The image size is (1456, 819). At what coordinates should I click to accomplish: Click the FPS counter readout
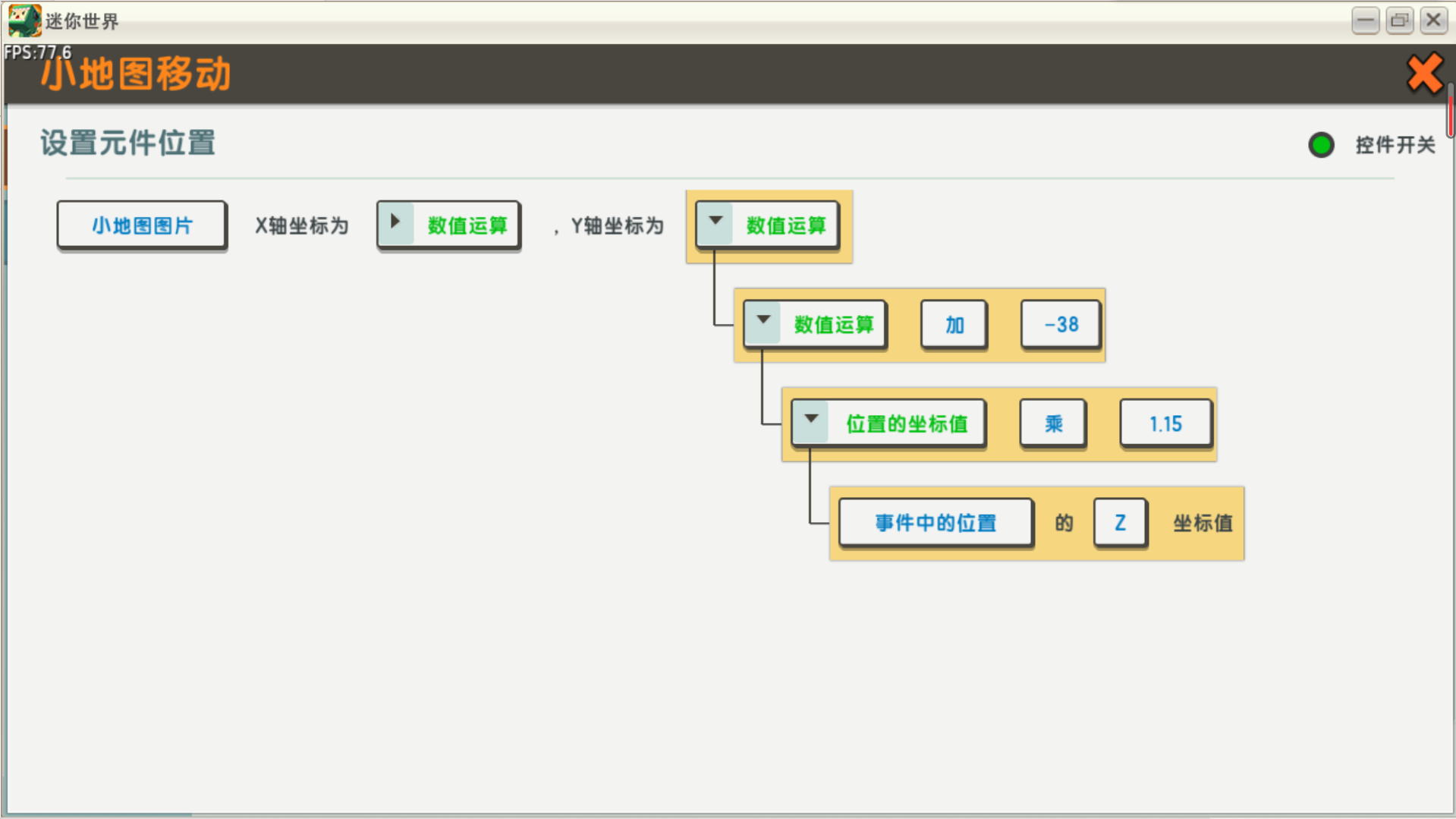pos(38,52)
